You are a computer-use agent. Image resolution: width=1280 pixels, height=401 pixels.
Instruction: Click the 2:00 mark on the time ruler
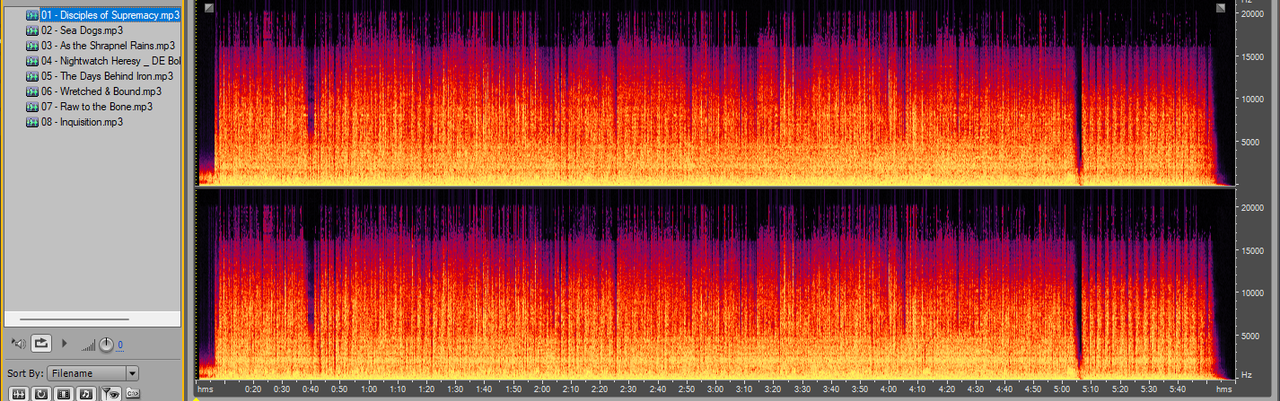tap(542, 388)
